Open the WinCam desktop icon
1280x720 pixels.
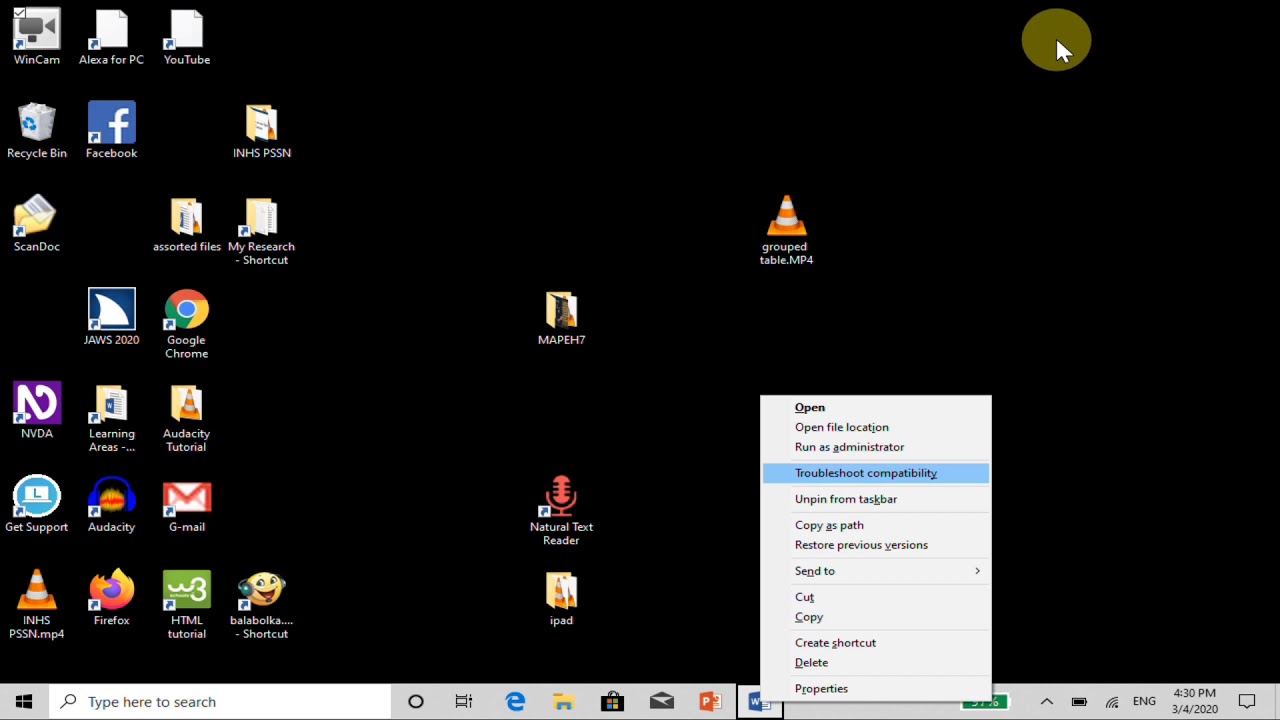36,38
